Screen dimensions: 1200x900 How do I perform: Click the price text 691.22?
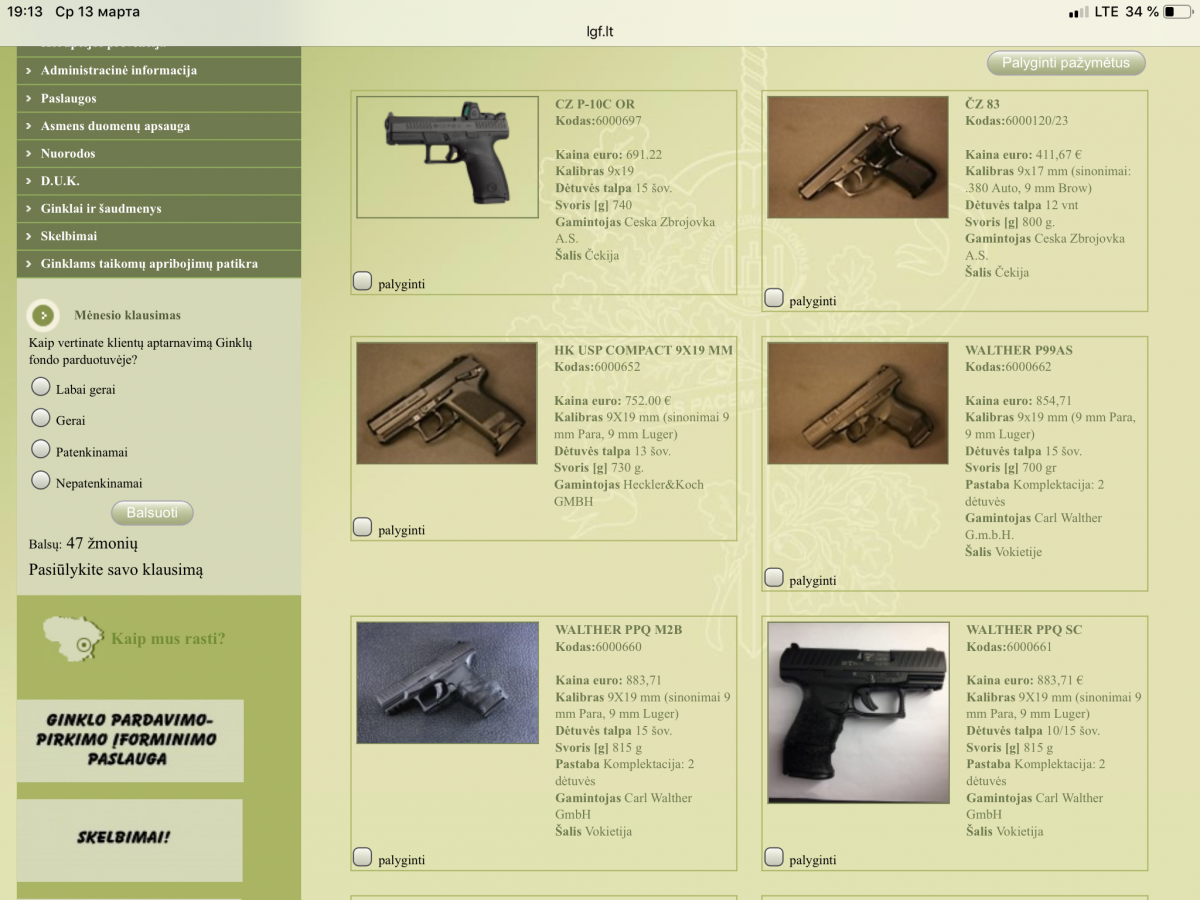(x=643, y=155)
